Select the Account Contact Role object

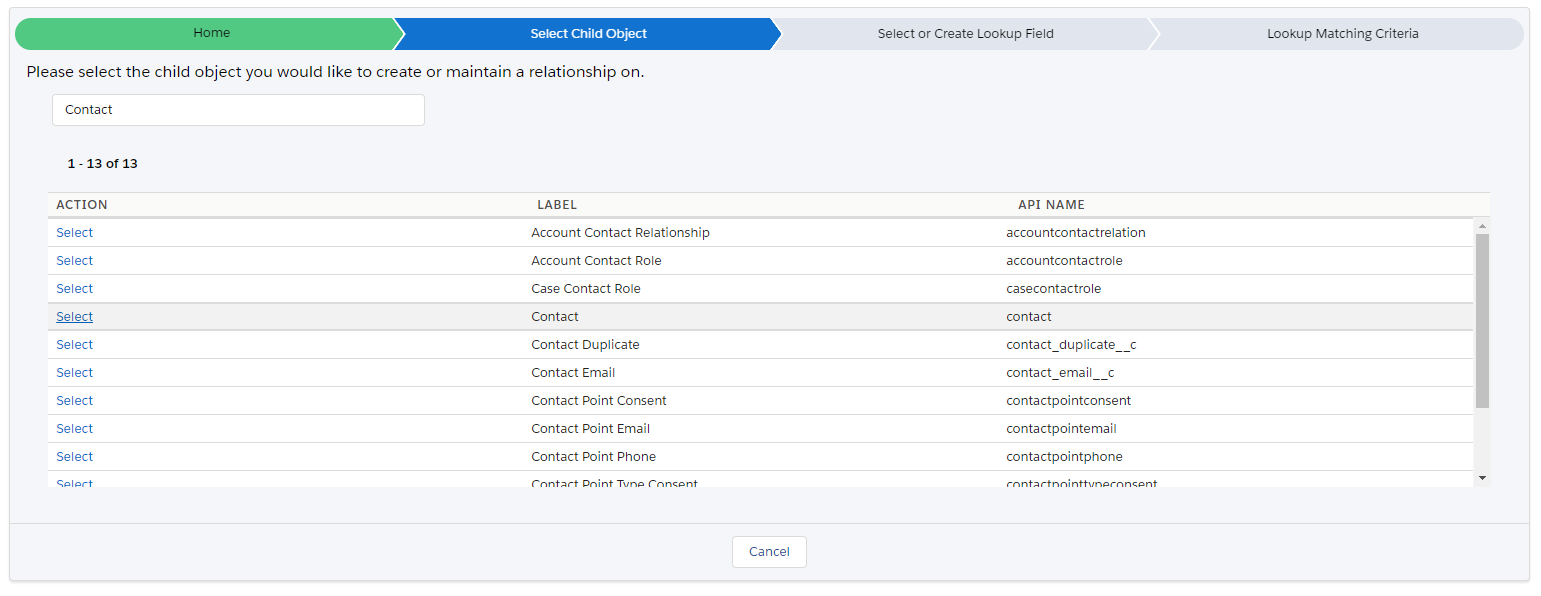74,261
